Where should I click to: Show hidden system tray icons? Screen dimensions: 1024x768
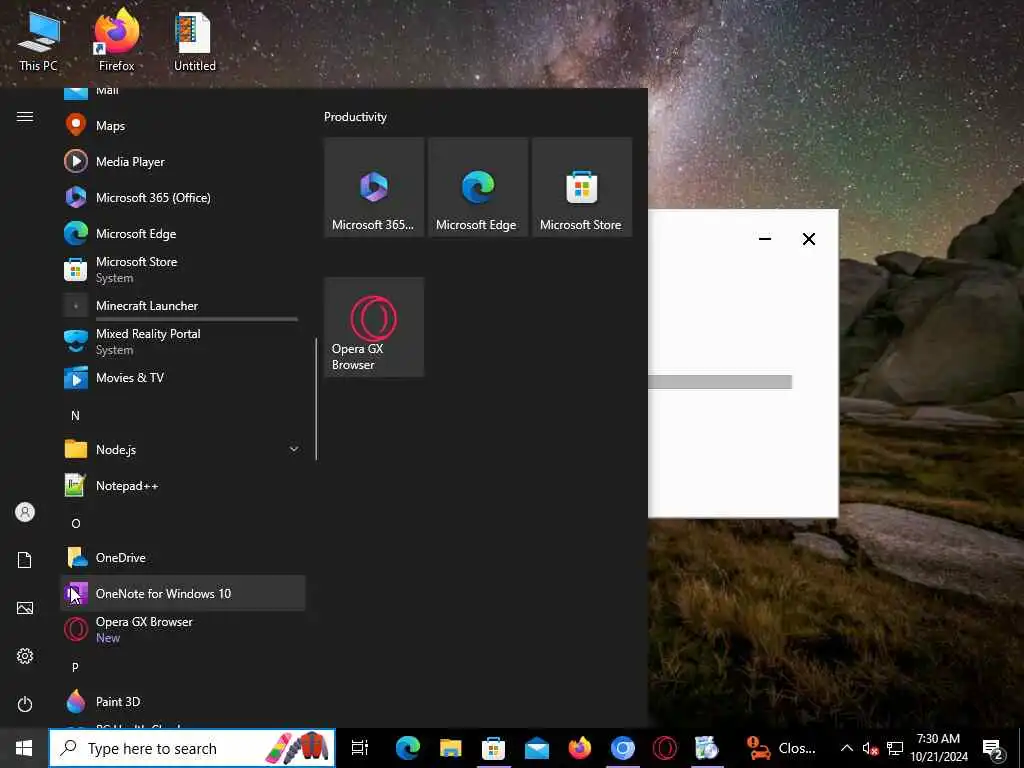pos(846,748)
